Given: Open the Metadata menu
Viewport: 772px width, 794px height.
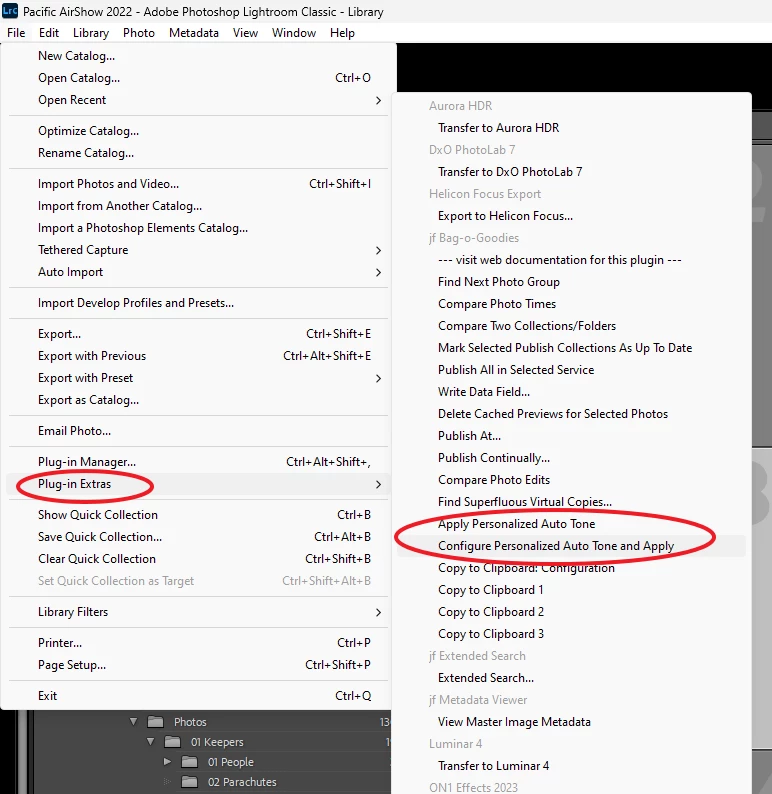Looking at the screenshot, I should point(194,33).
